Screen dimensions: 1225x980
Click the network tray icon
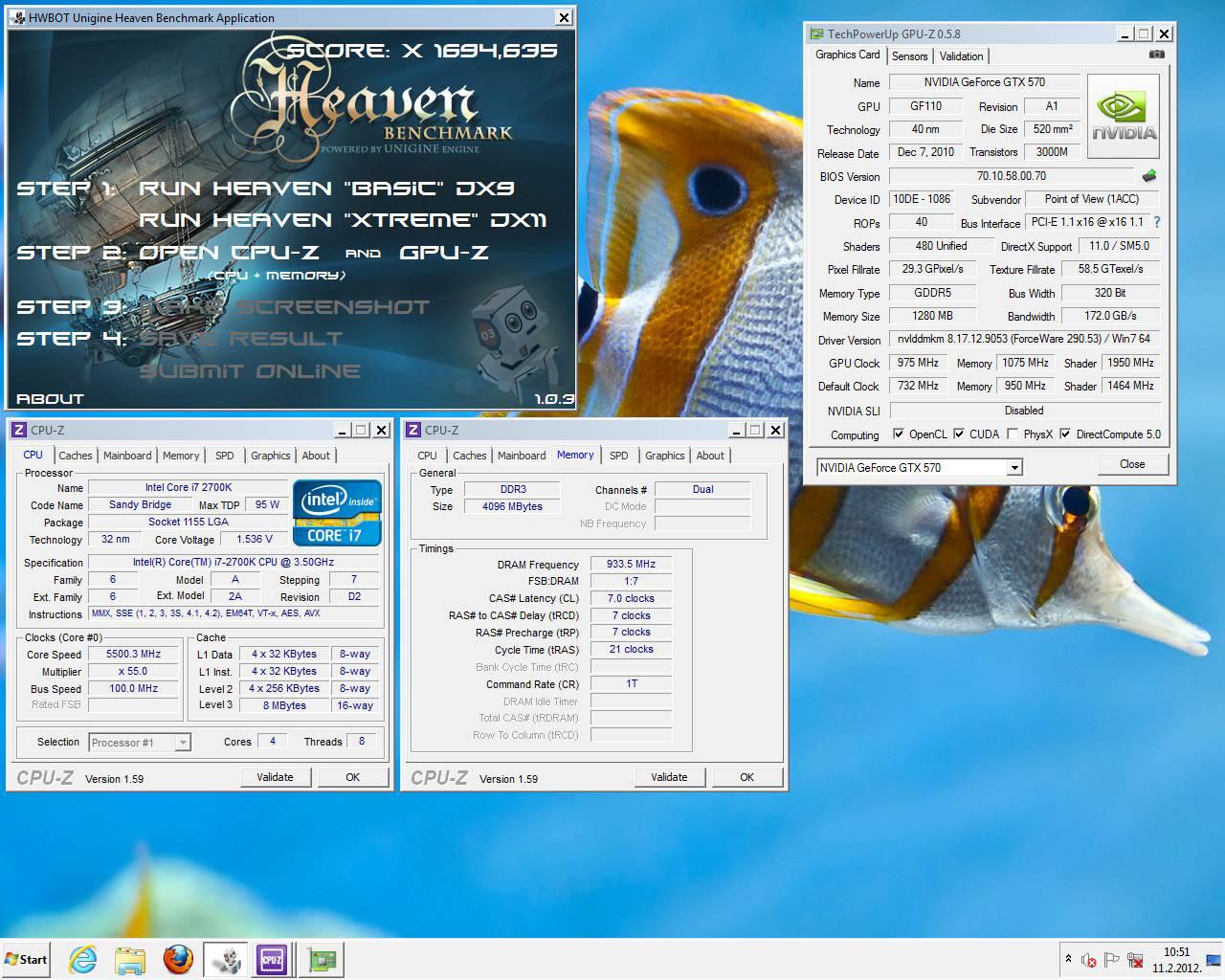point(1135,960)
